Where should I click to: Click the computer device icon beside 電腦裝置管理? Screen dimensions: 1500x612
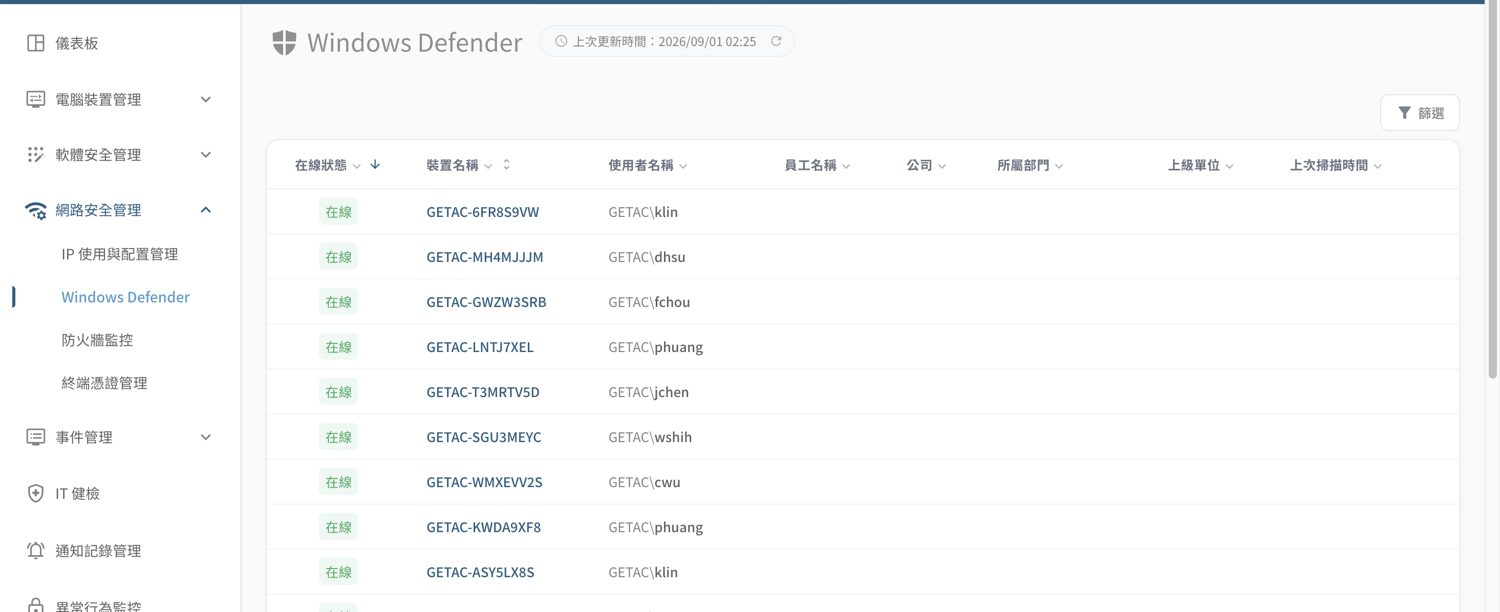pos(36,99)
